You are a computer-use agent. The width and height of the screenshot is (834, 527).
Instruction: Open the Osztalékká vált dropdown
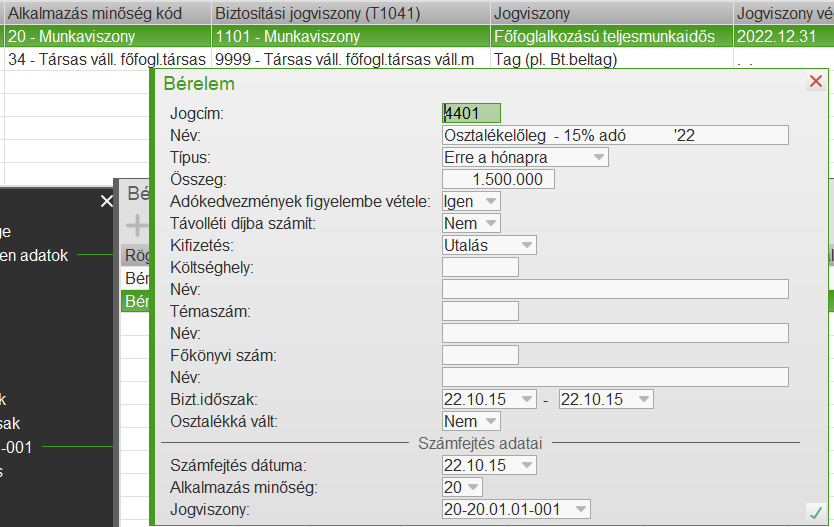tap(471, 422)
